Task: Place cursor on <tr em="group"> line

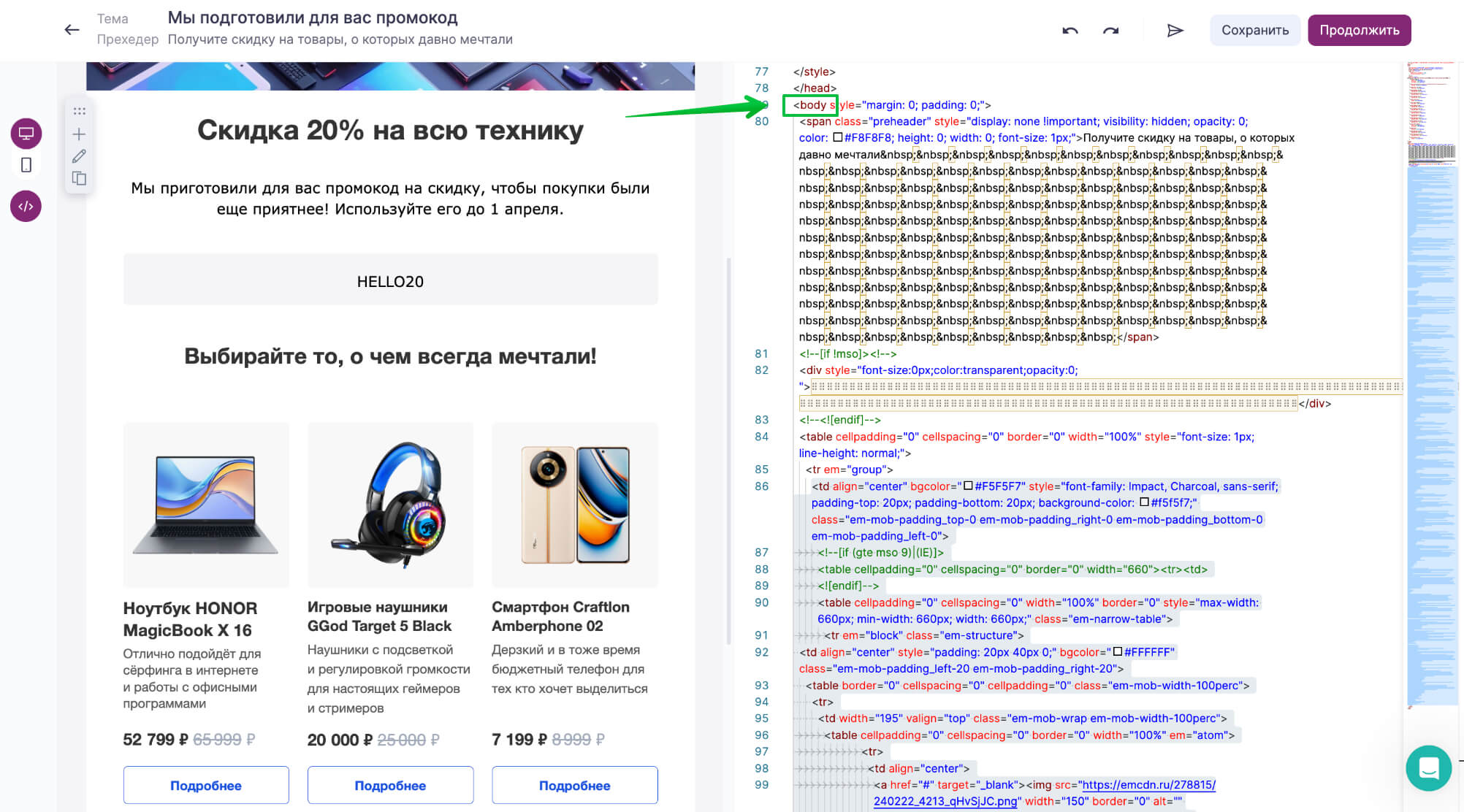Action: click(x=849, y=470)
